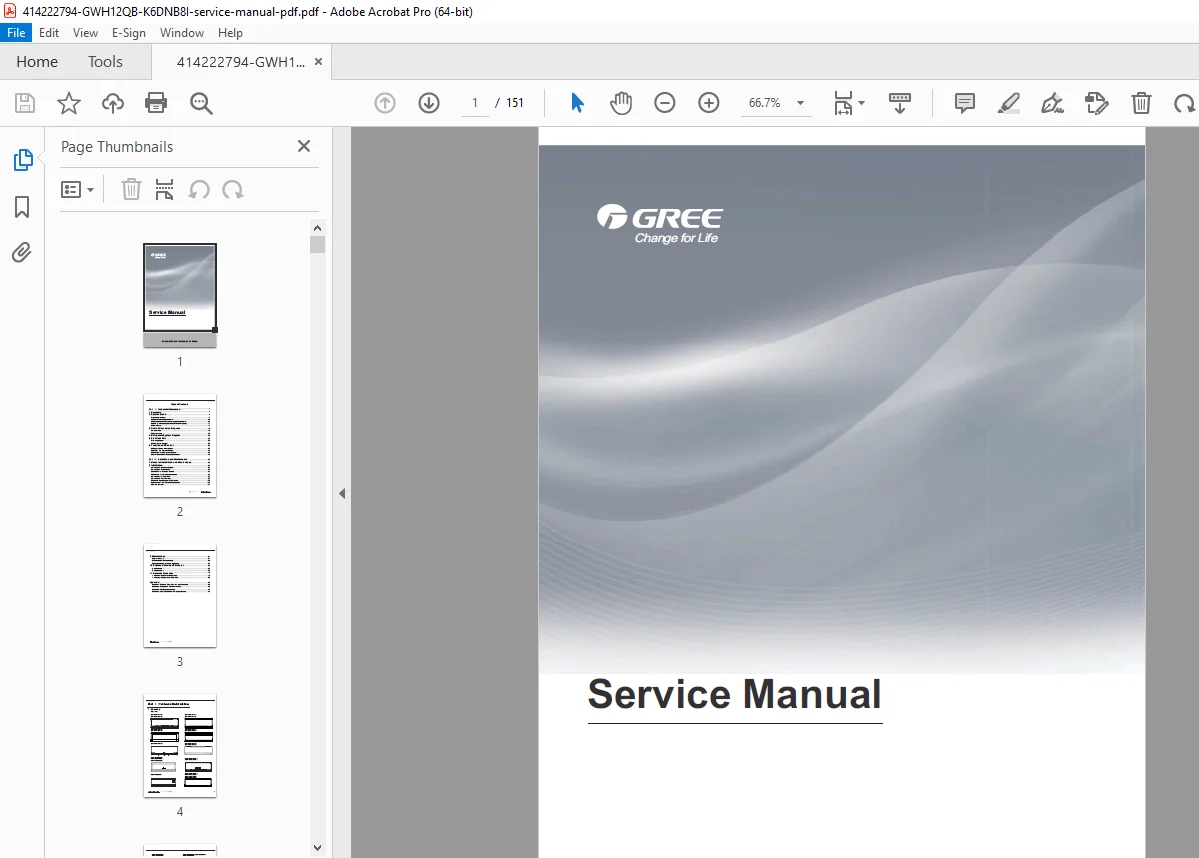Viewport: 1199px width, 858px height.
Task: Click the current page number field
Action: [474, 102]
